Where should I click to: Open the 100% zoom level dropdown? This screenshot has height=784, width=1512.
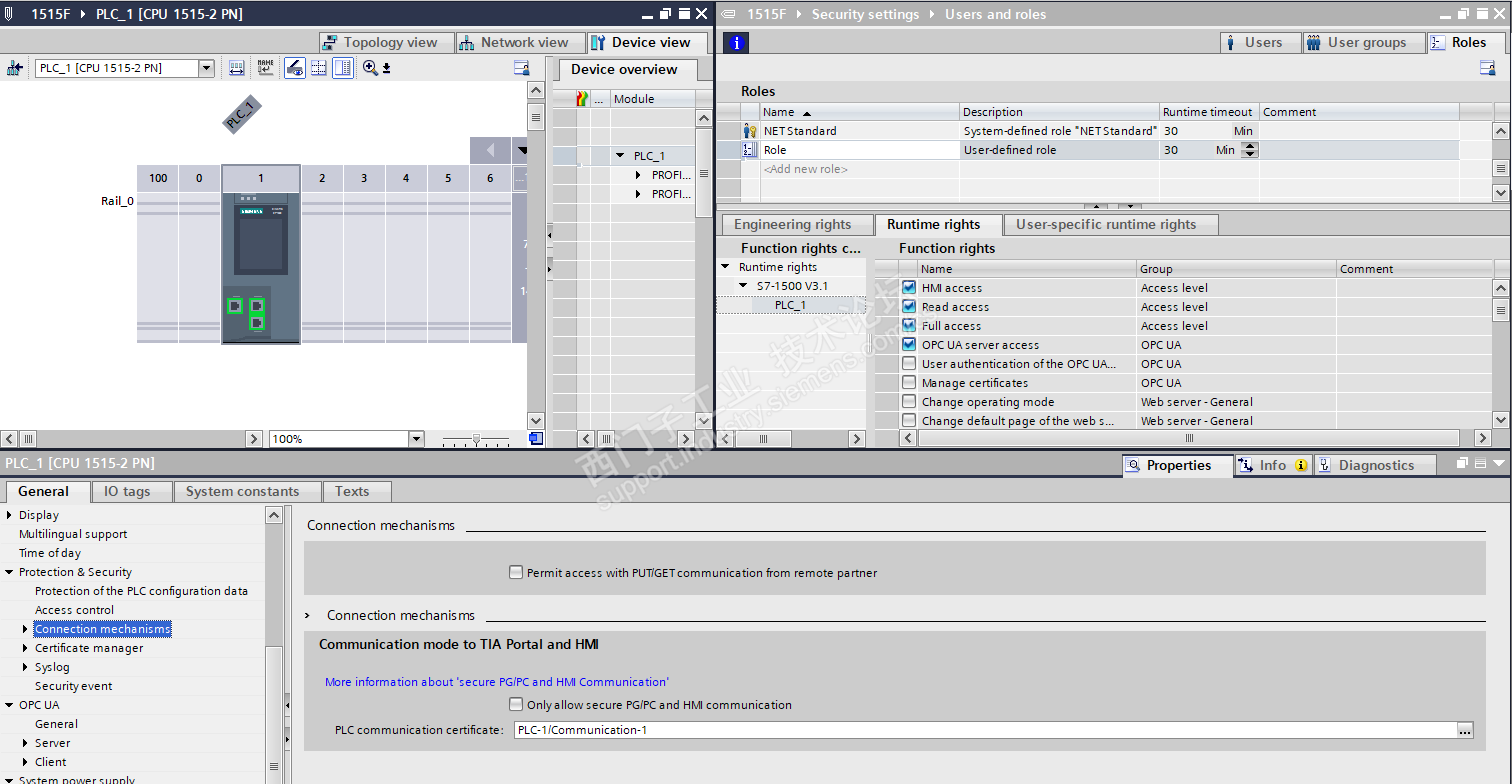(416, 439)
